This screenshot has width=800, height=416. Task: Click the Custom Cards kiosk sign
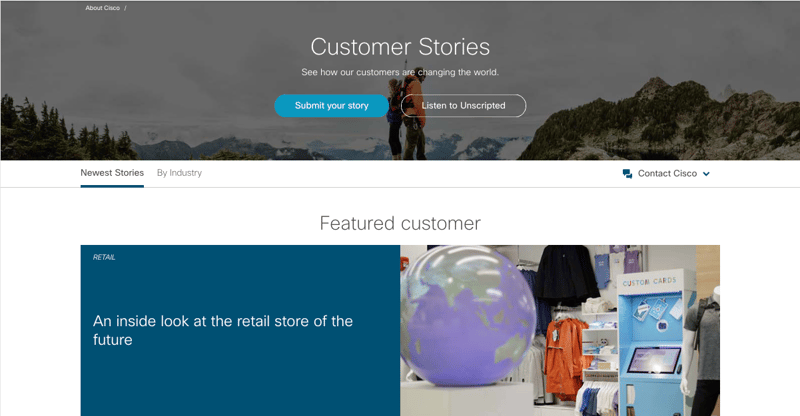point(650,281)
